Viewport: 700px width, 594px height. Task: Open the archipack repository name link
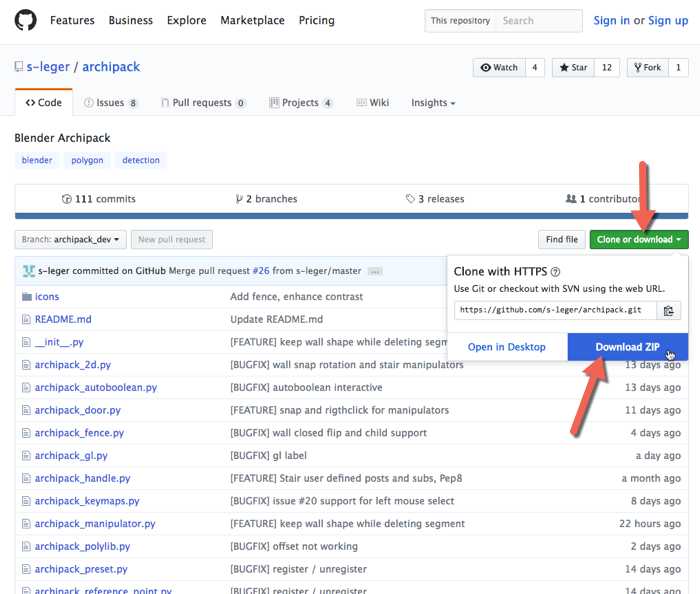tap(111, 67)
